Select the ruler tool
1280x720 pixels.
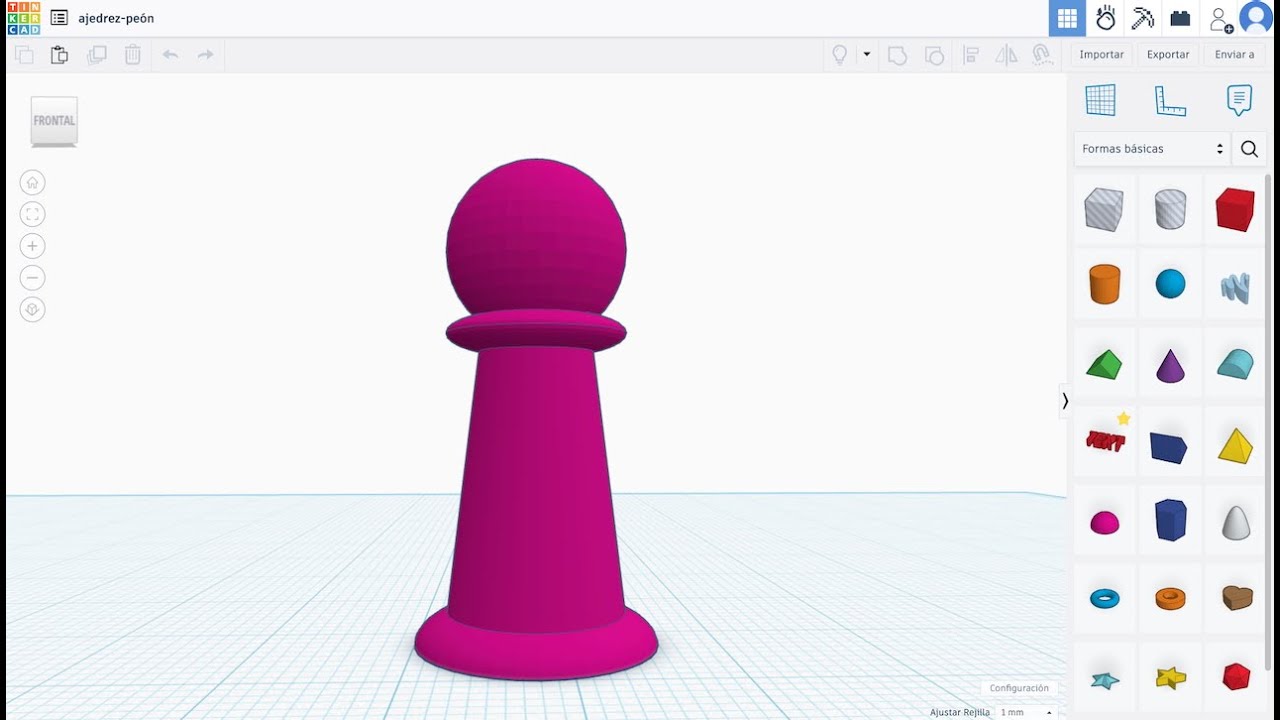1170,100
